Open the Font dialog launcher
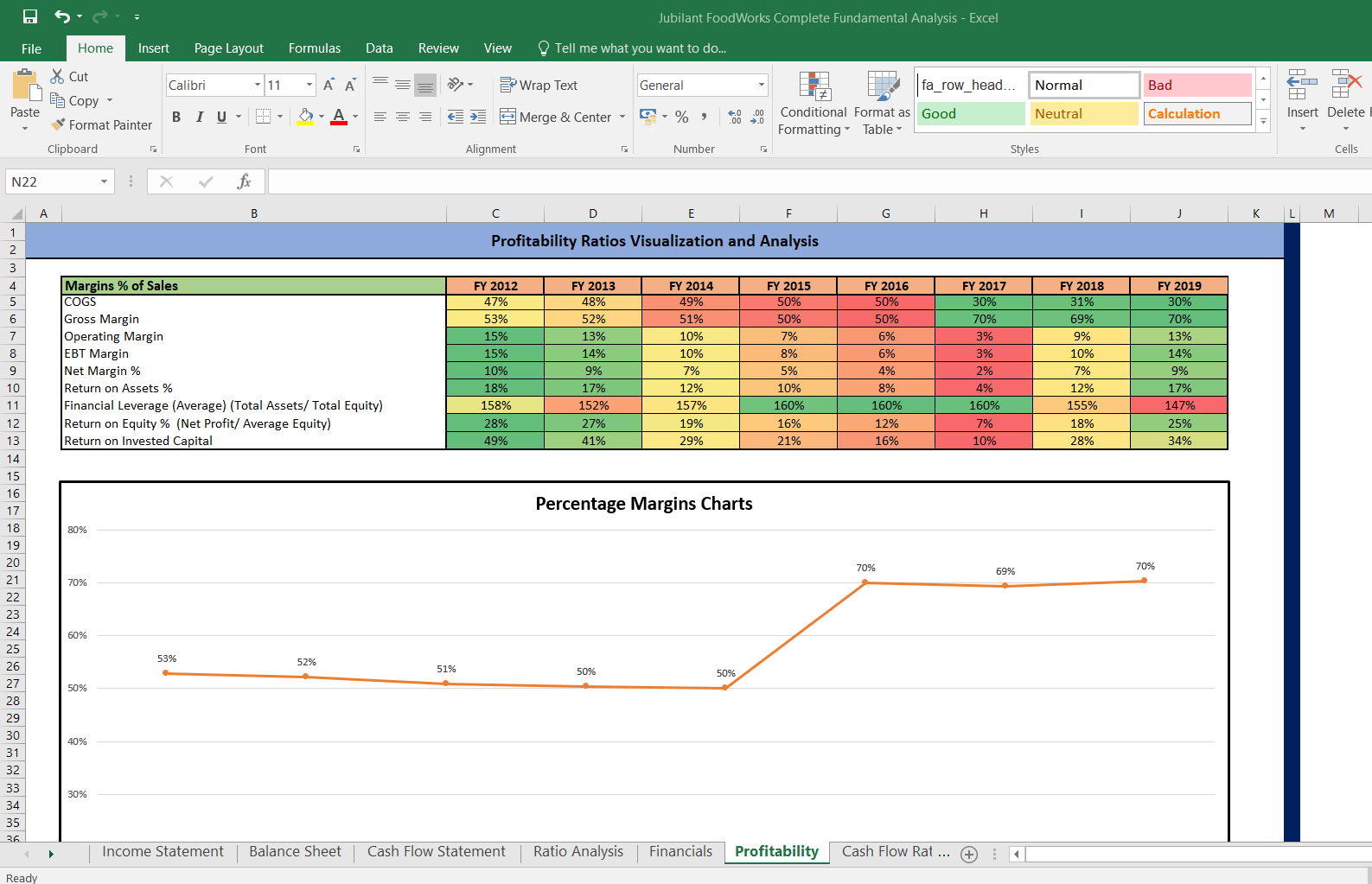The image size is (1372, 884). coord(356,149)
